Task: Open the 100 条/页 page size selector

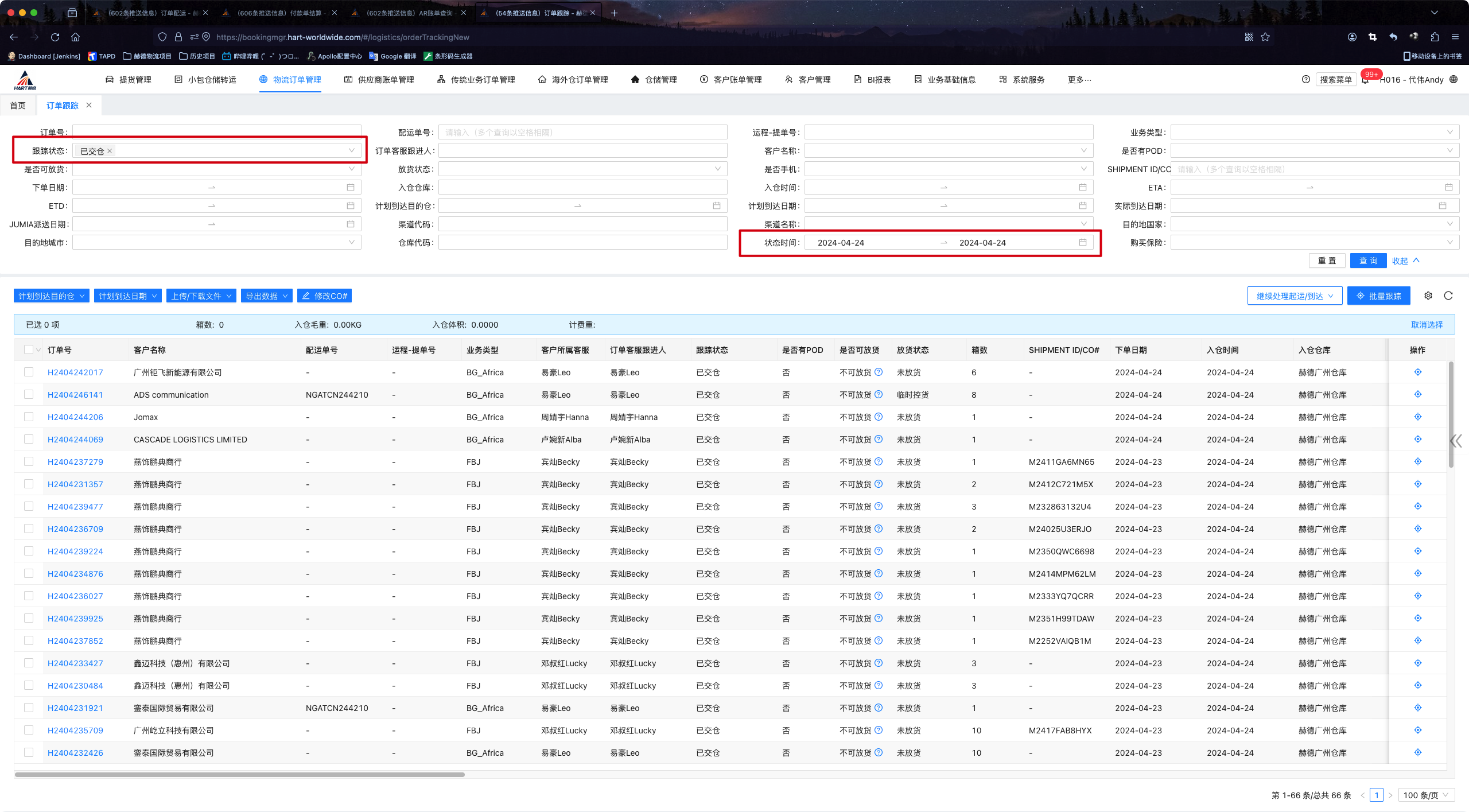Action: pyautogui.click(x=1426, y=795)
